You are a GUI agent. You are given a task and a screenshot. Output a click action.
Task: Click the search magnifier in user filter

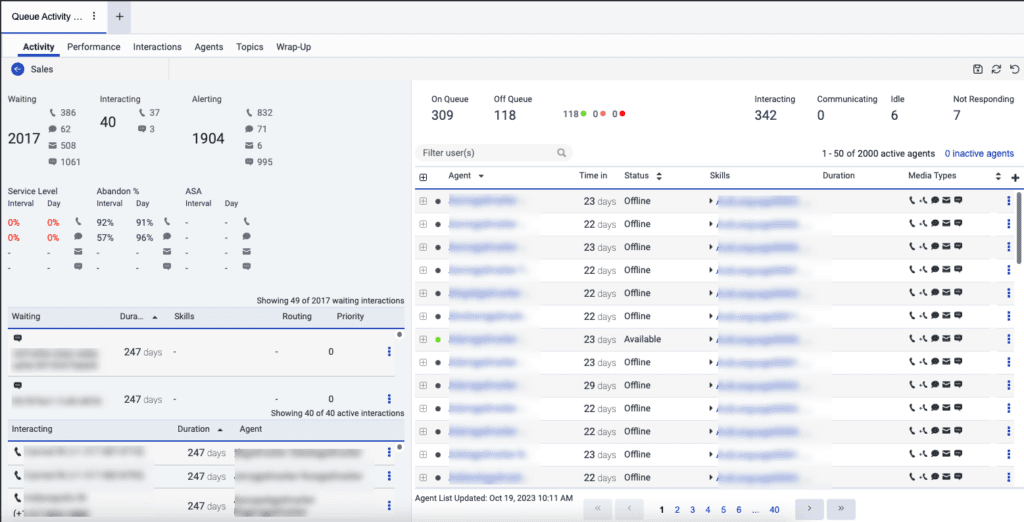point(562,153)
